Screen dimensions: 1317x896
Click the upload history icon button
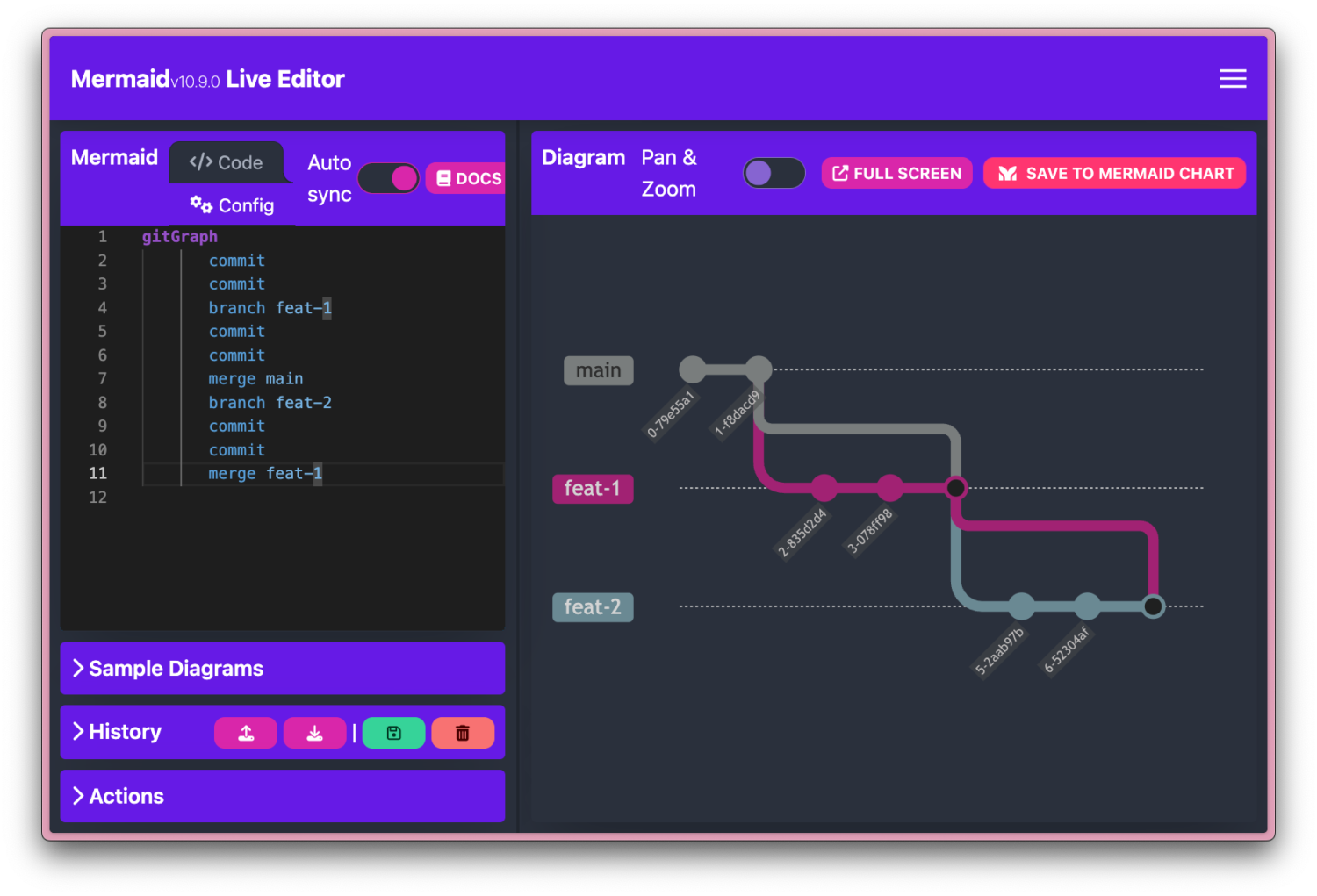point(246,733)
